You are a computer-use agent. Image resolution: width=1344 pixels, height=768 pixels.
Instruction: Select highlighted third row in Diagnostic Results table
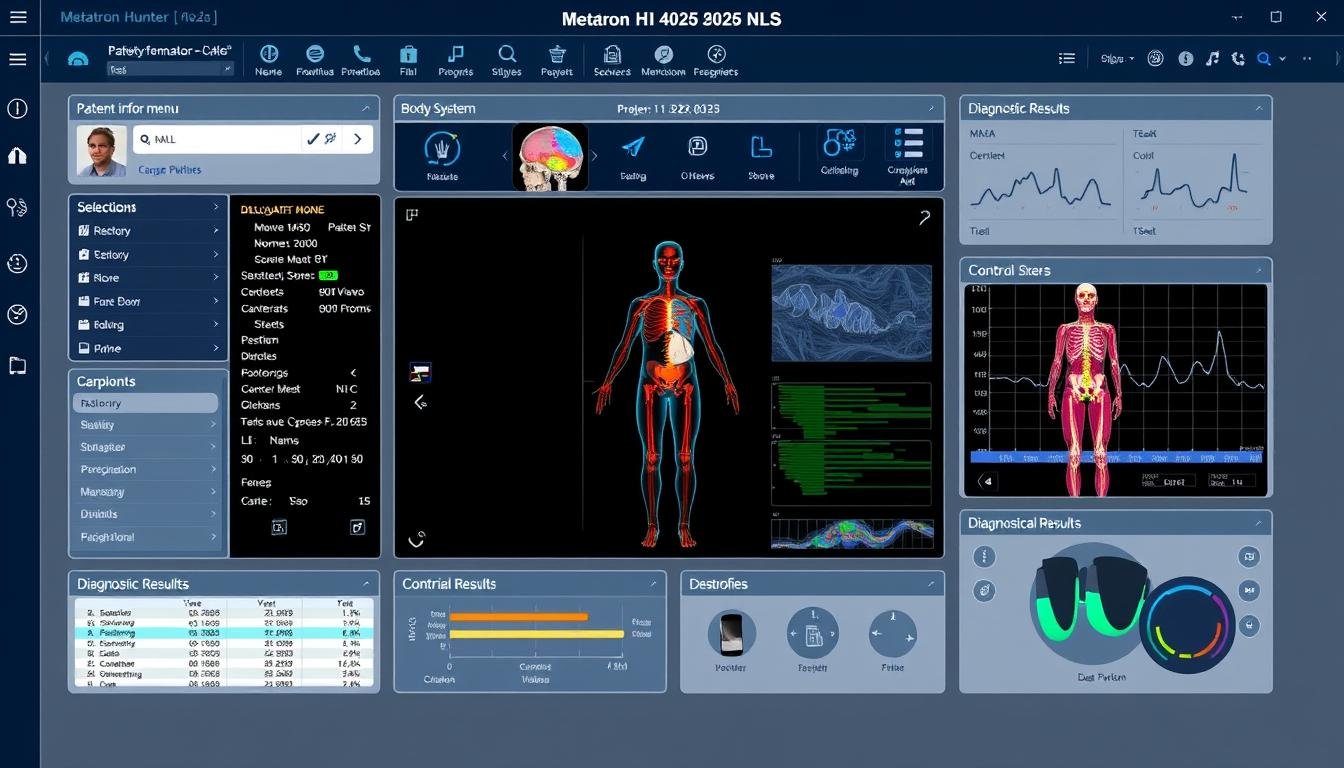click(224, 633)
